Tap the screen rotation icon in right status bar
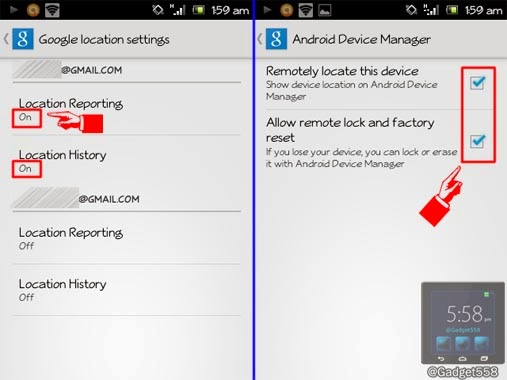The height and width of the screenshot is (380, 507). (x=411, y=10)
